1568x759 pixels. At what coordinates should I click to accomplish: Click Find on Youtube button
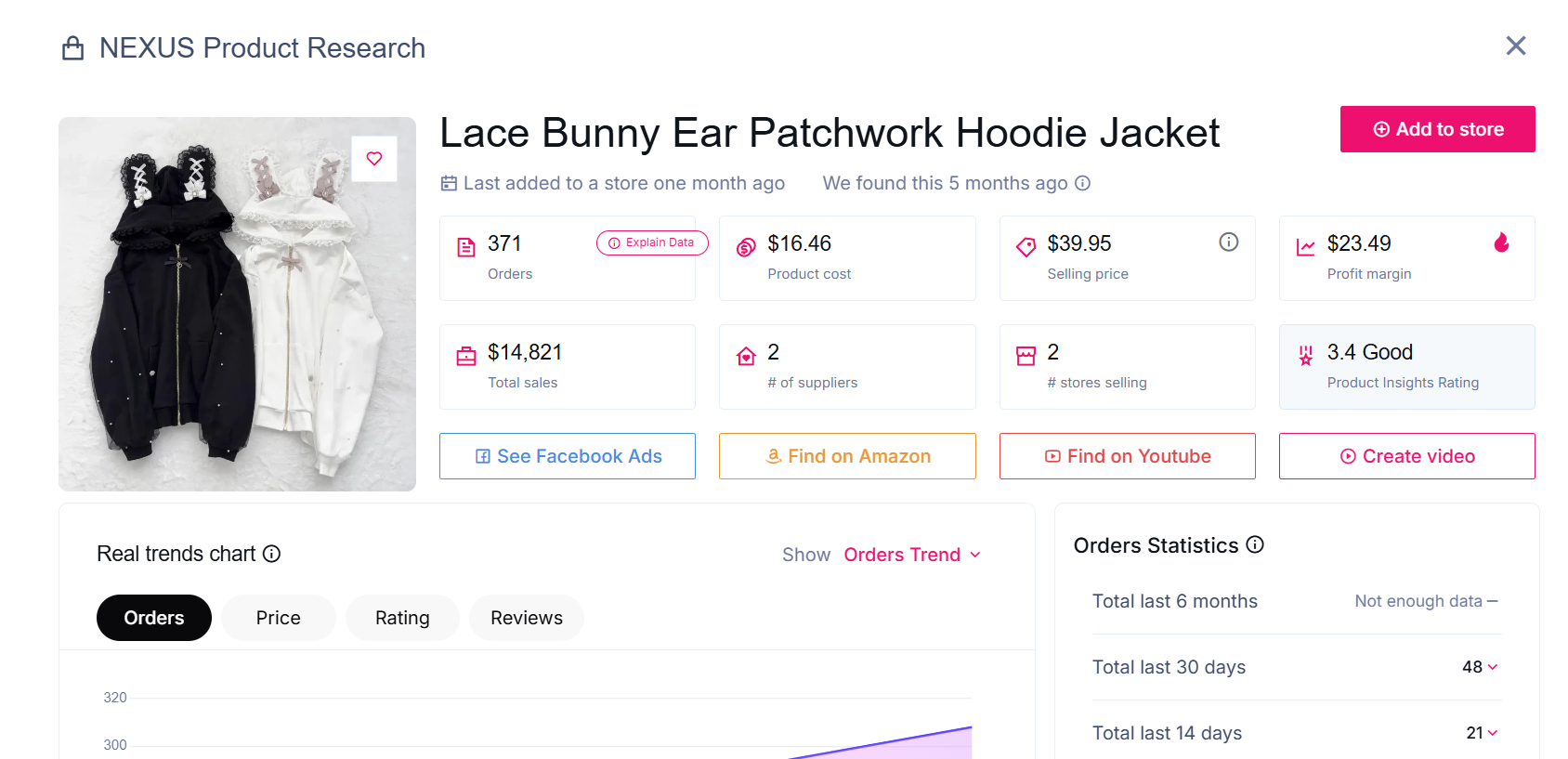1127,456
